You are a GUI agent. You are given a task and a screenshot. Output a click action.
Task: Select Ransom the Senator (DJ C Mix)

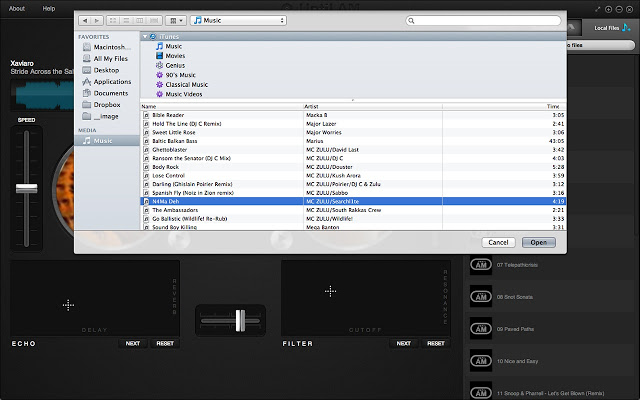(x=353, y=158)
